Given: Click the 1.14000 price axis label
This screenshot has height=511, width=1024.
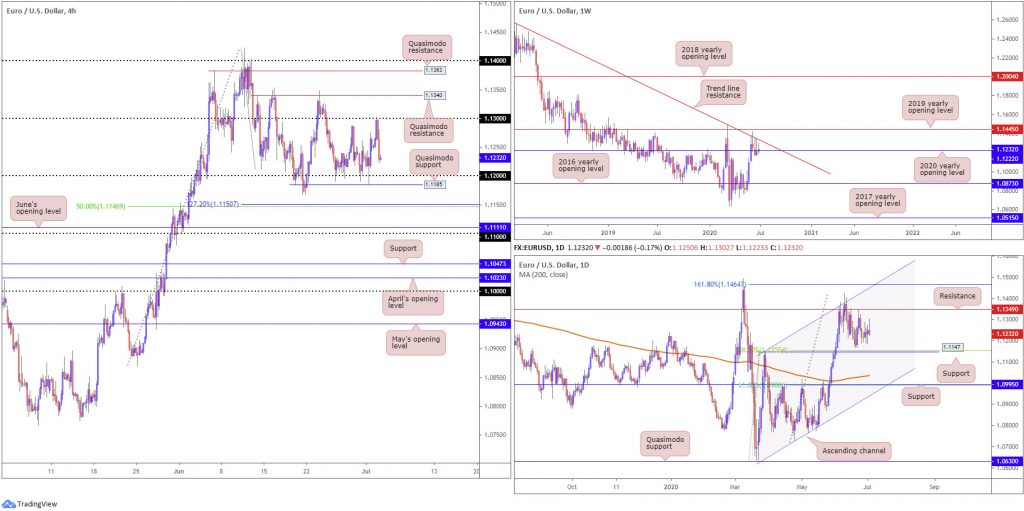Looking at the screenshot, I should point(494,60).
